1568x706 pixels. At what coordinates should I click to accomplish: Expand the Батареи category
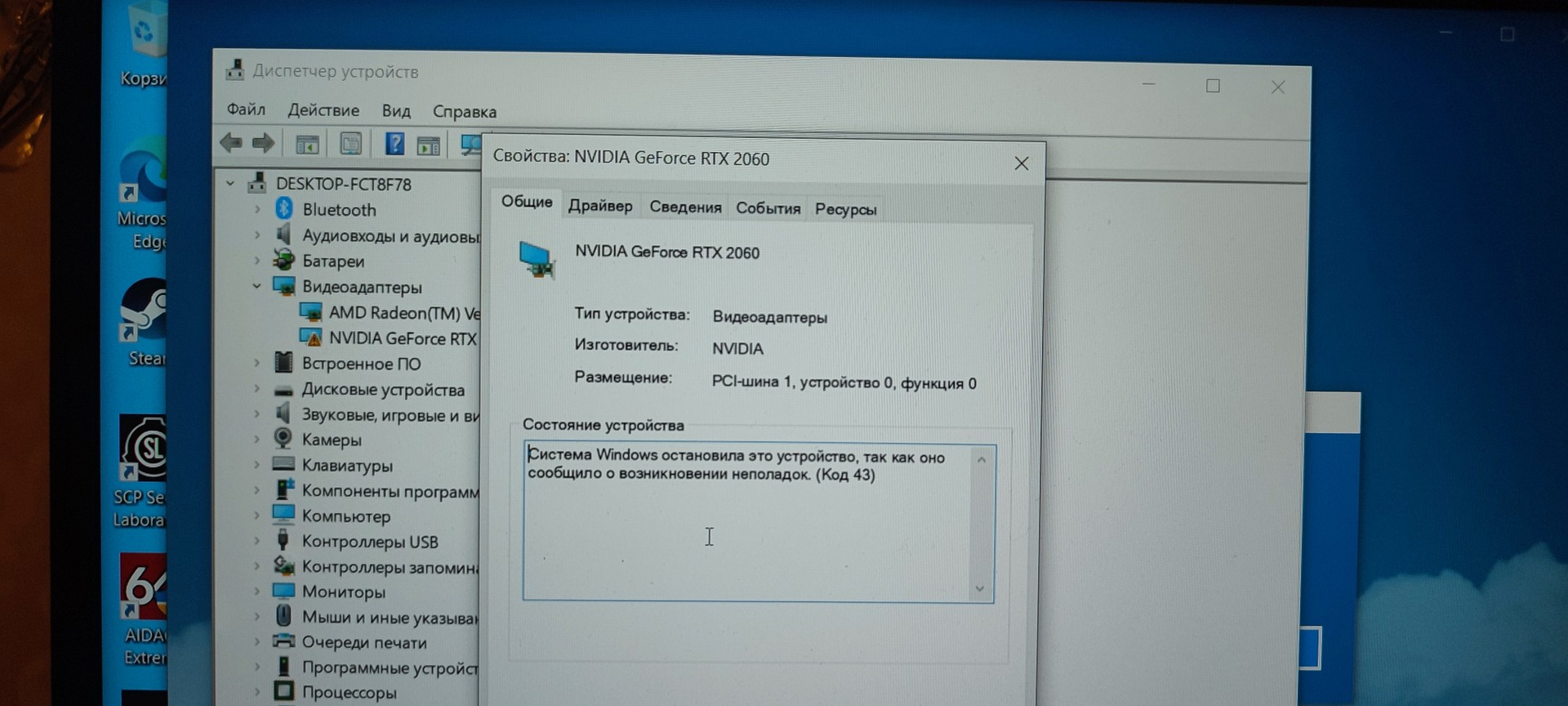pyautogui.click(x=256, y=261)
